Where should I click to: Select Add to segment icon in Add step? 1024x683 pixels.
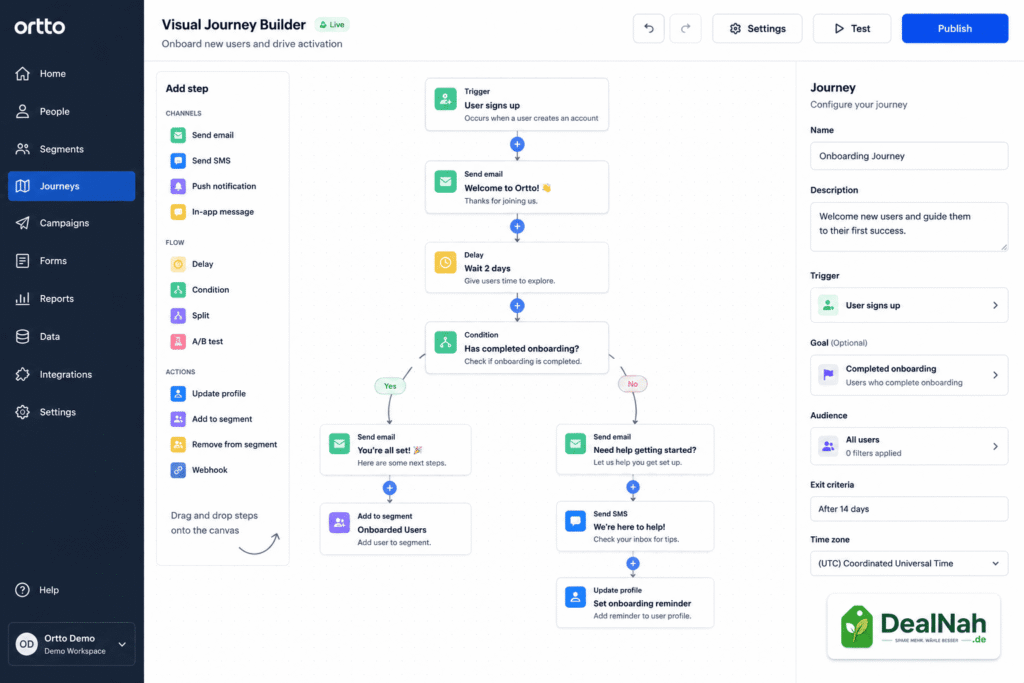coord(178,419)
